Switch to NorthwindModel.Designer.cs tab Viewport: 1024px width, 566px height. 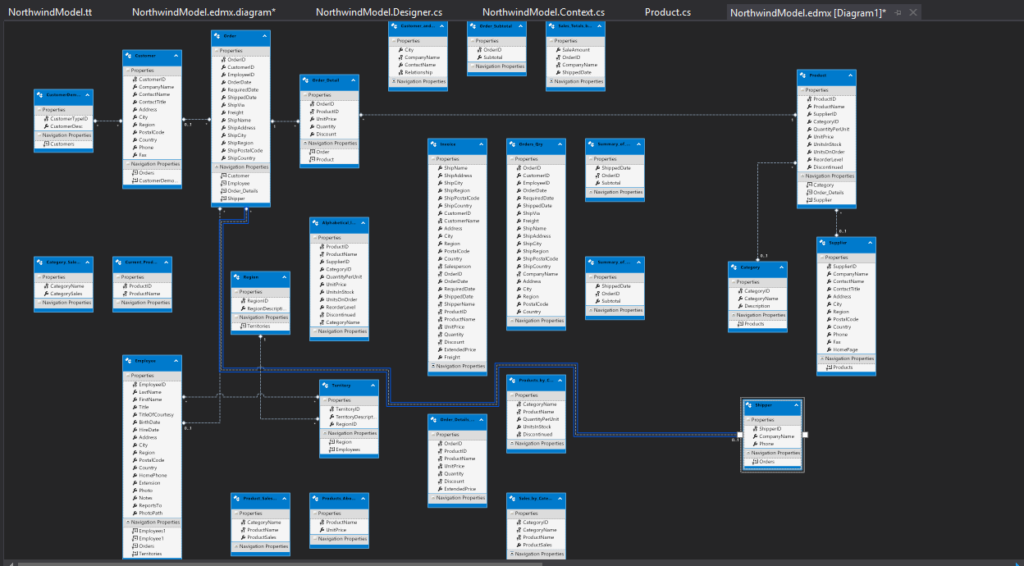(x=379, y=12)
